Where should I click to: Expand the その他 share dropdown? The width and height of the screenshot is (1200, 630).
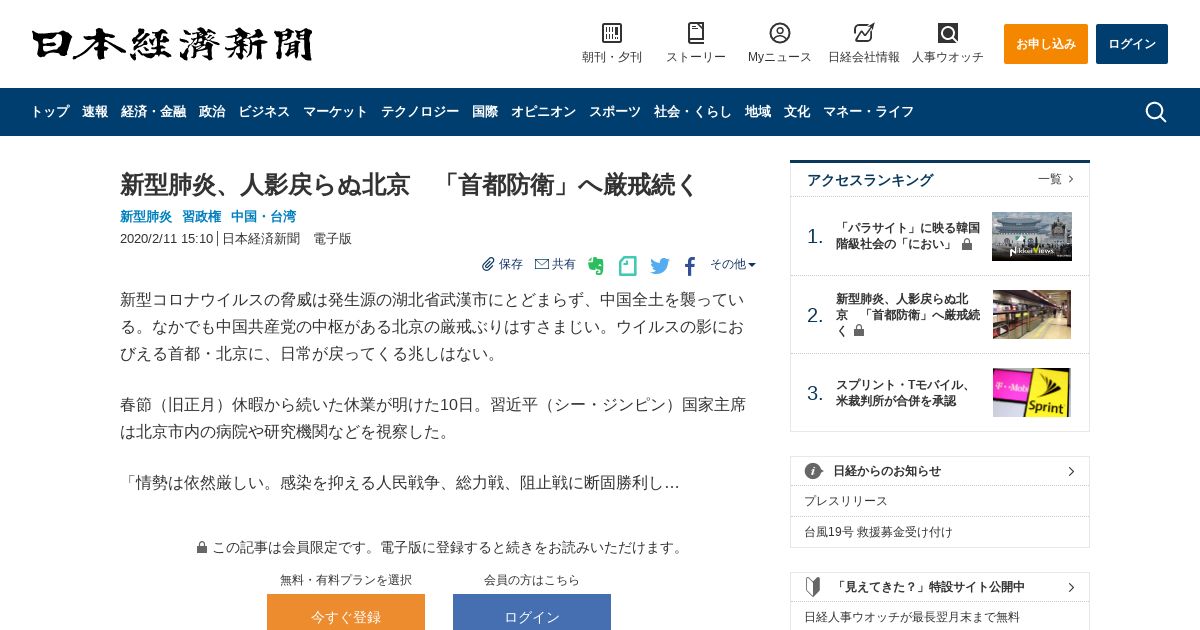(733, 264)
